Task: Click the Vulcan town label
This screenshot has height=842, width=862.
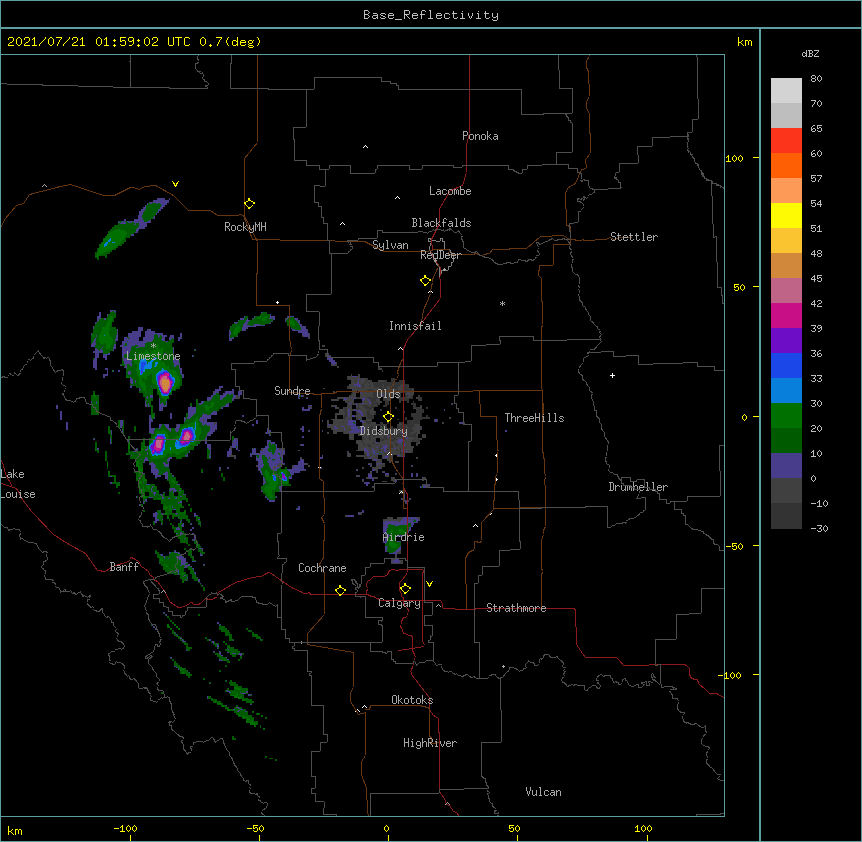Action: (x=543, y=792)
